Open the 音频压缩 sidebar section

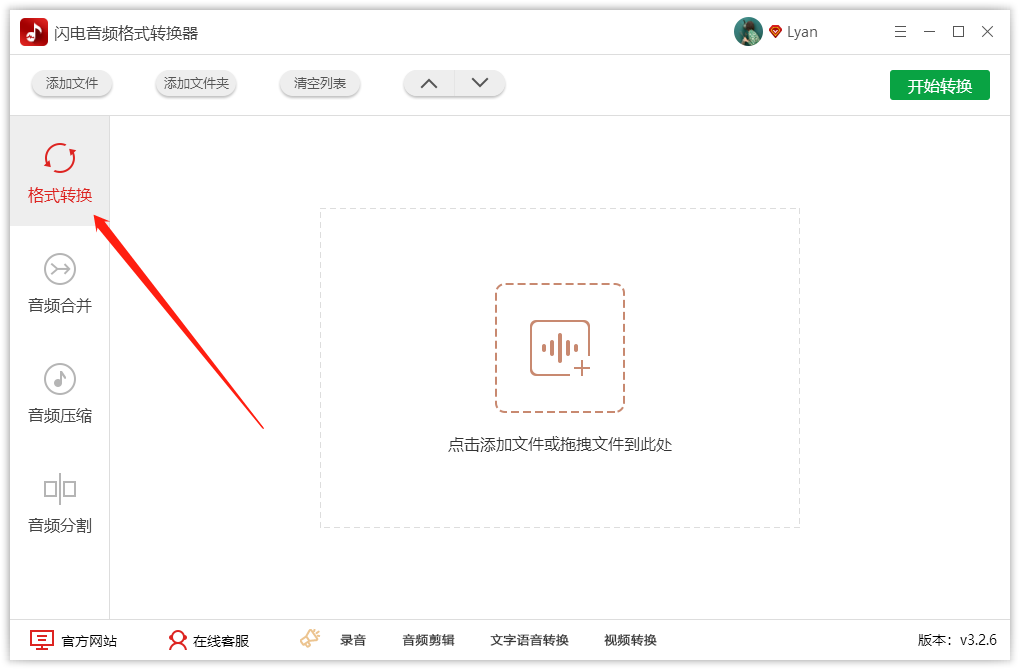(x=60, y=393)
